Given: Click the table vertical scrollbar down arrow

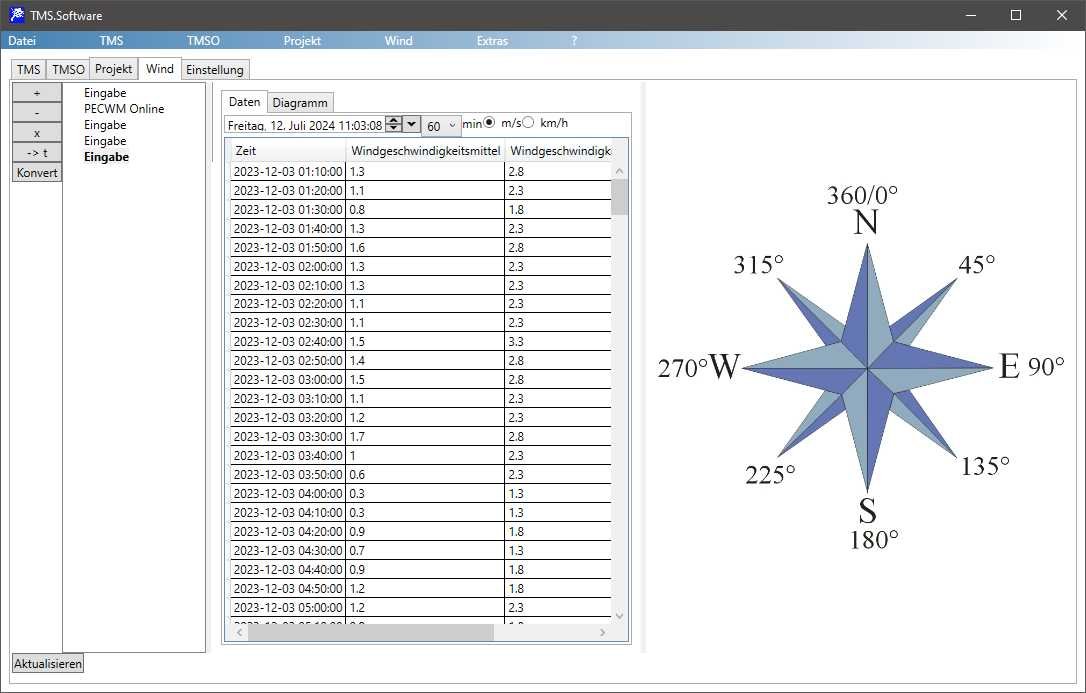Looking at the screenshot, I should tap(619, 615).
